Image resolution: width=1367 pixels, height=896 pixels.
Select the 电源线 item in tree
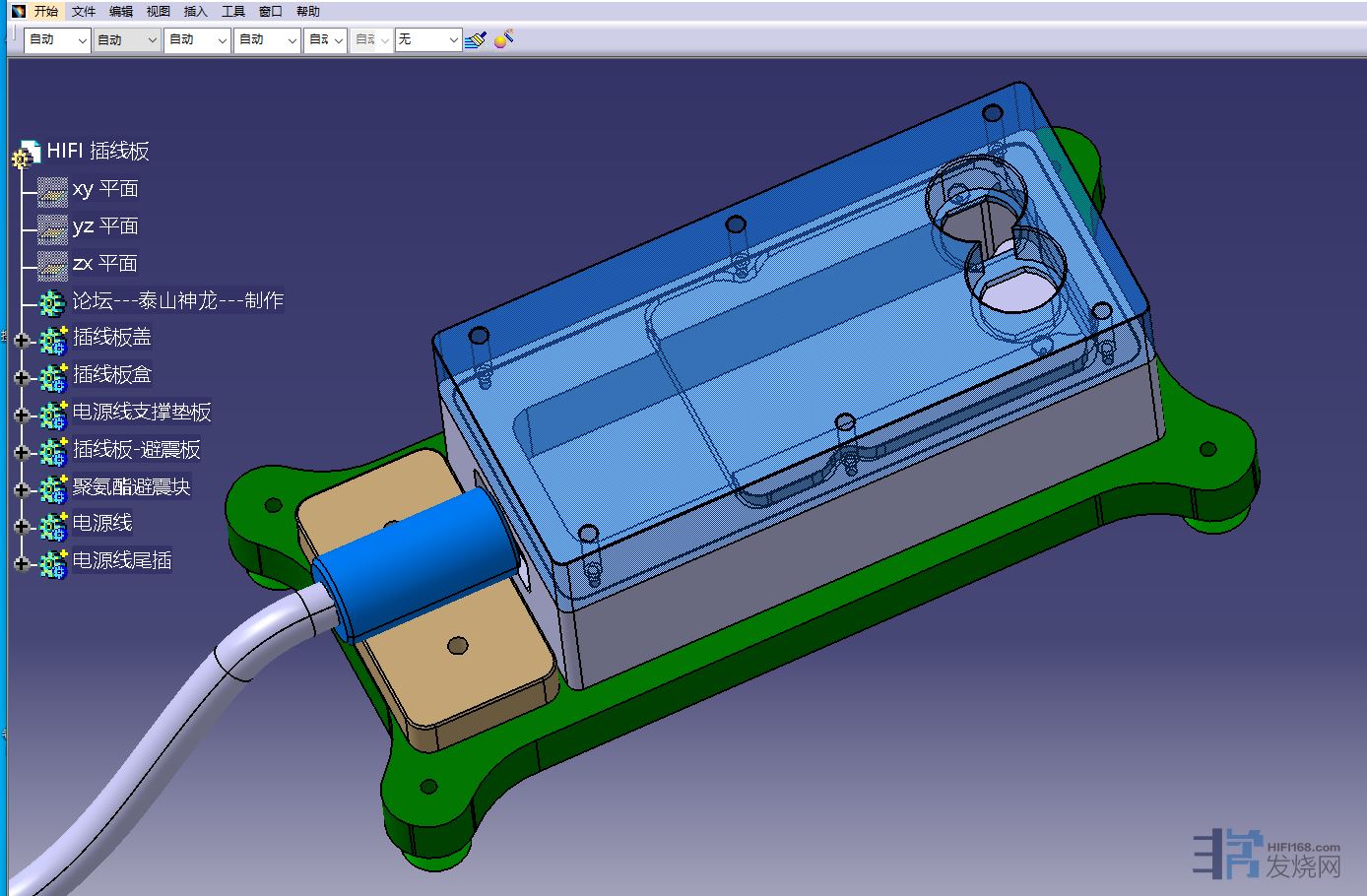(x=102, y=523)
